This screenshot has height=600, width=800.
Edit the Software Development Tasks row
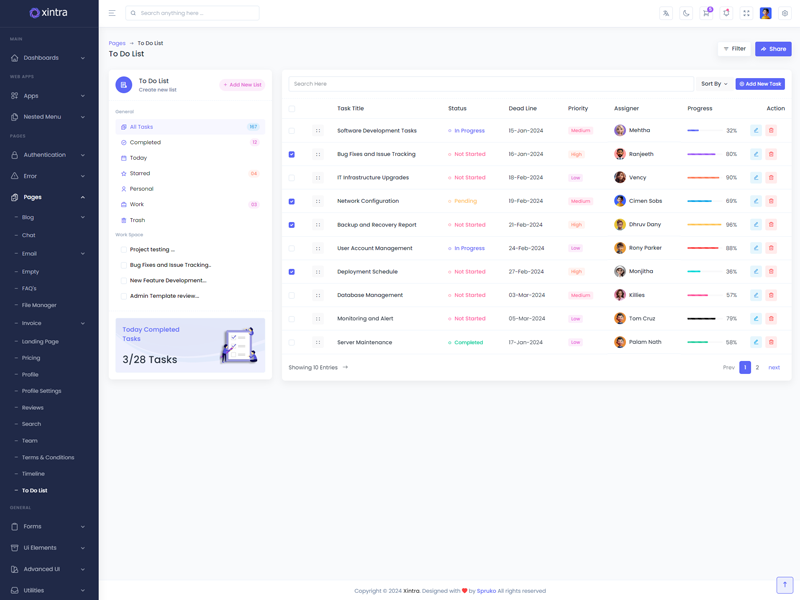coord(756,131)
